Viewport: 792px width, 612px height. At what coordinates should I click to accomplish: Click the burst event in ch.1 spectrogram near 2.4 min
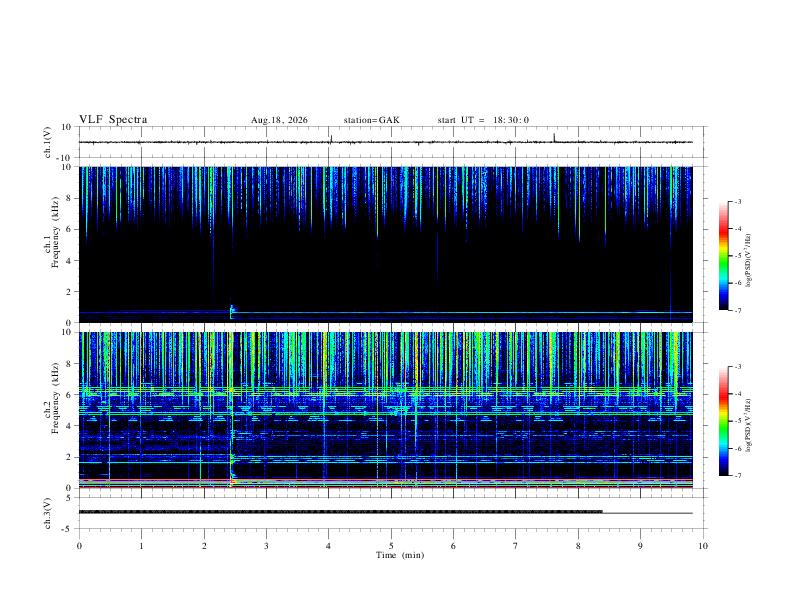point(232,312)
